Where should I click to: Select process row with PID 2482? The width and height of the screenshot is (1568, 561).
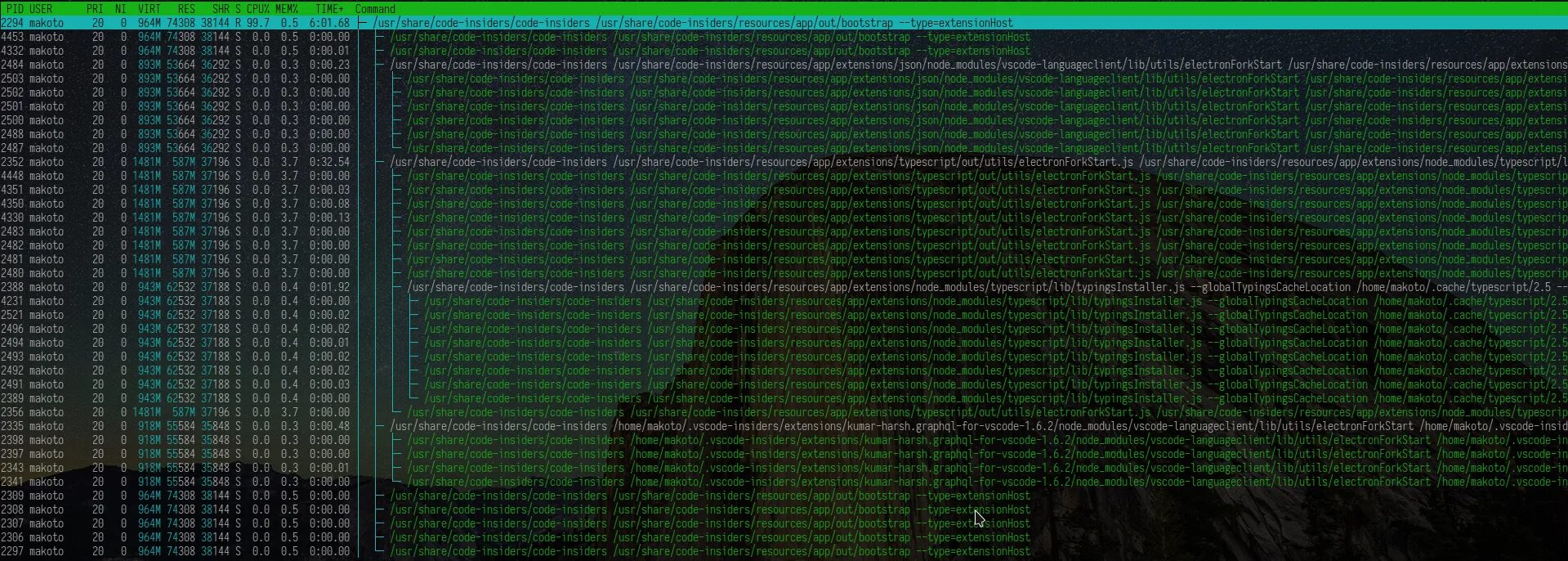(784, 245)
